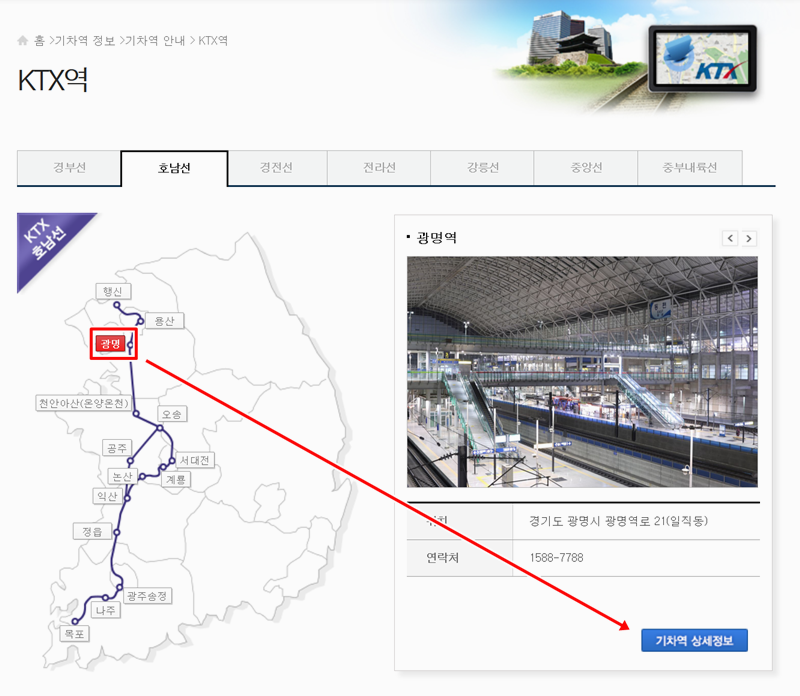The image size is (800, 696).
Task: Show previous station photo with left arrow
Action: pyautogui.click(x=730, y=238)
